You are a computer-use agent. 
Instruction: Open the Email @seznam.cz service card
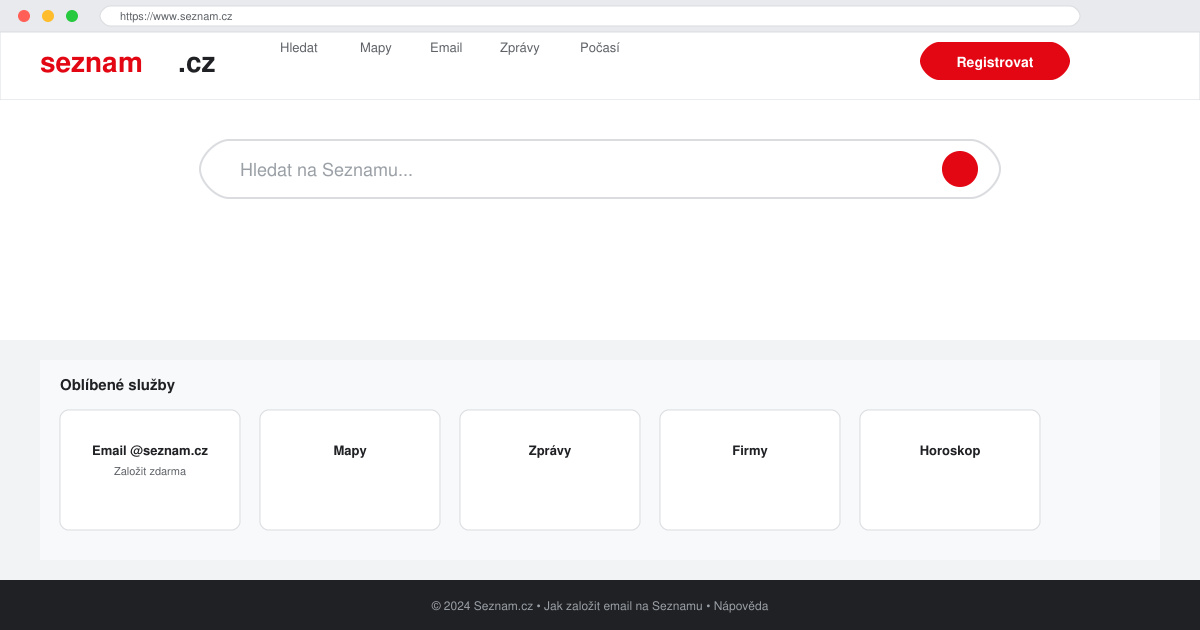pos(150,470)
